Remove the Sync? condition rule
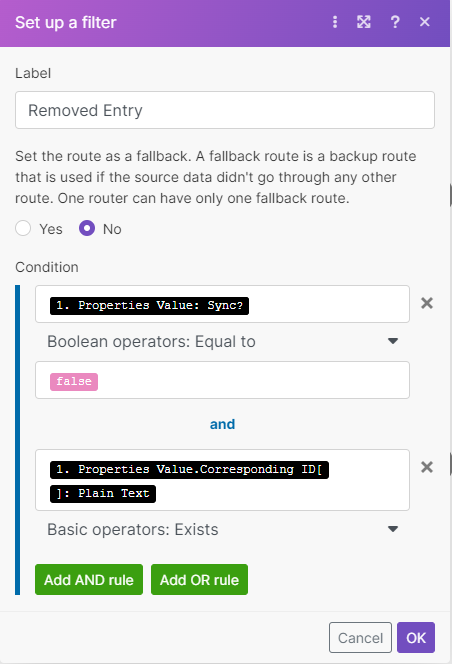The width and height of the screenshot is (452, 664). [427, 303]
